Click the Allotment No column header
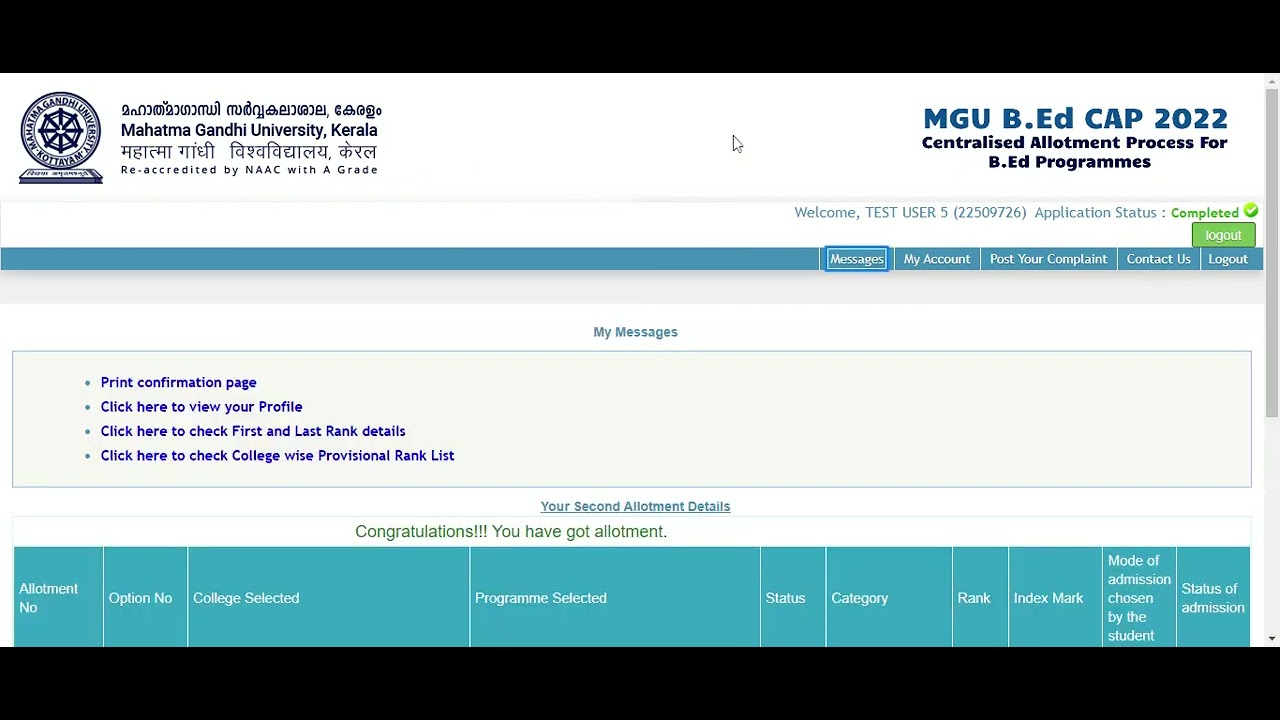The image size is (1280, 720). click(58, 598)
